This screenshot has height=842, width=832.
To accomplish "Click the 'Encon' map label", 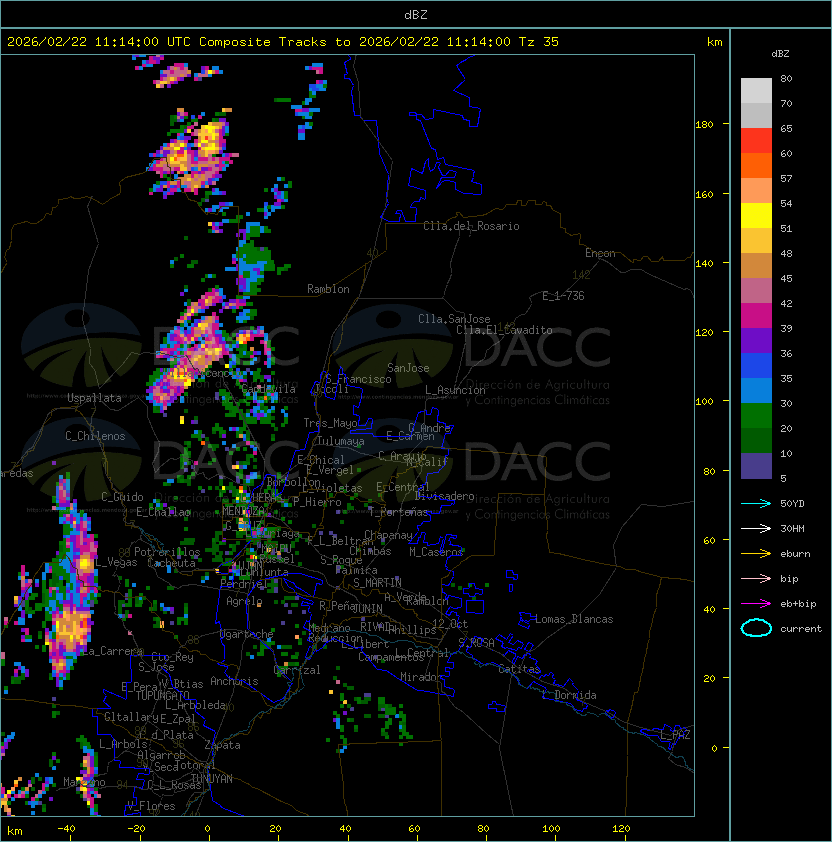I will (x=600, y=253).
